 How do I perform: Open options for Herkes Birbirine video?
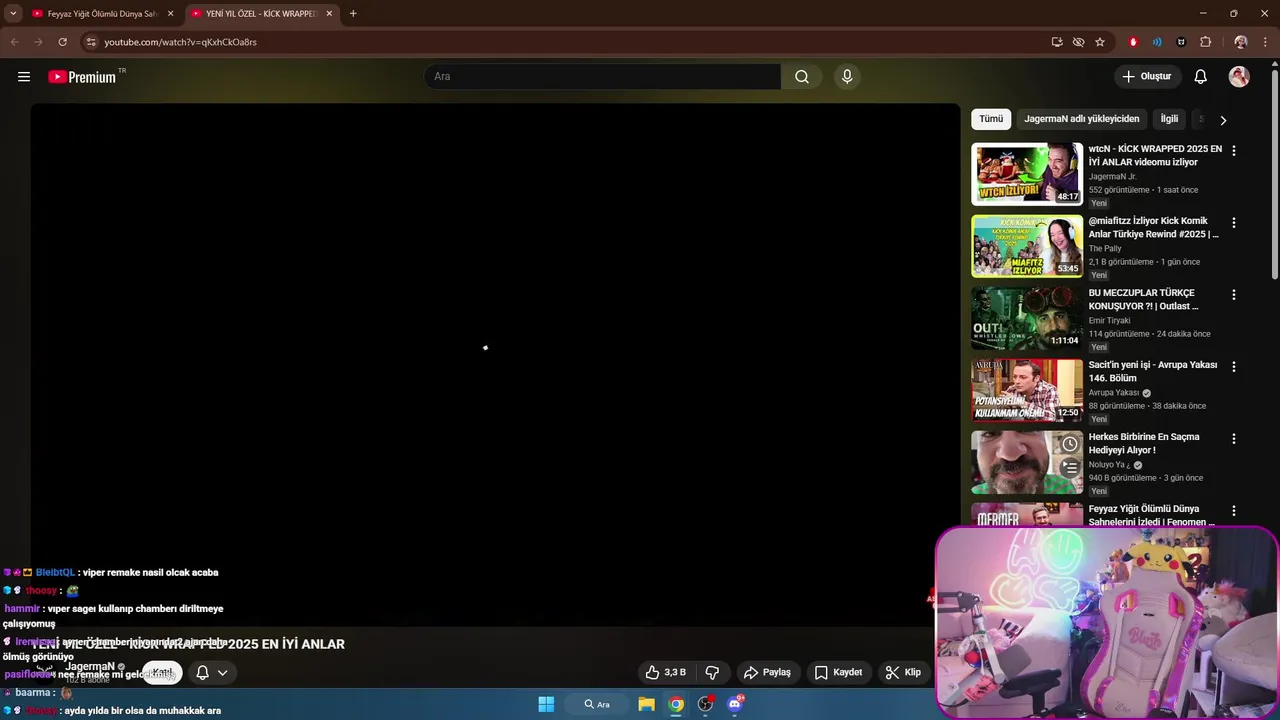[x=1234, y=439]
